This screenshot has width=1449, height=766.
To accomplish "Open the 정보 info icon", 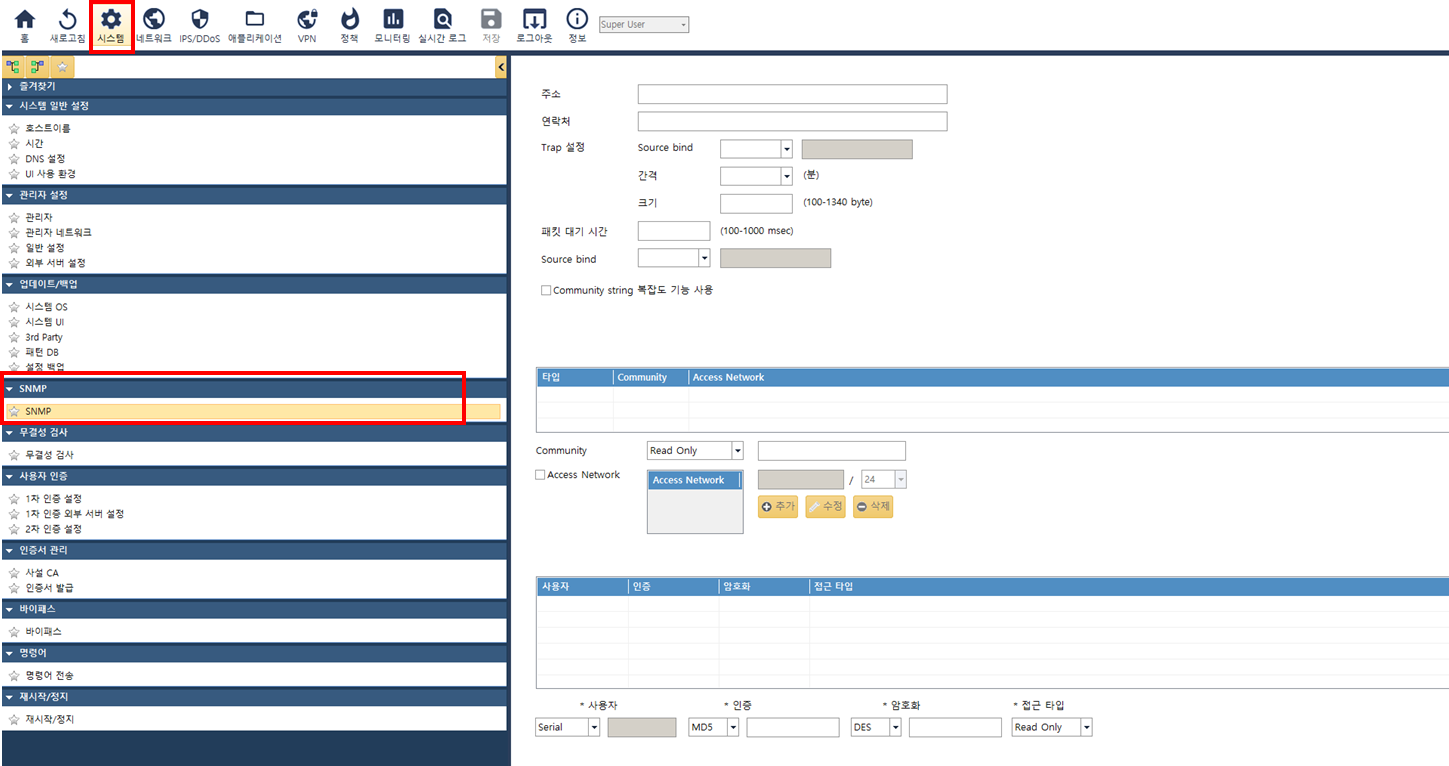I will coord(577,19).
